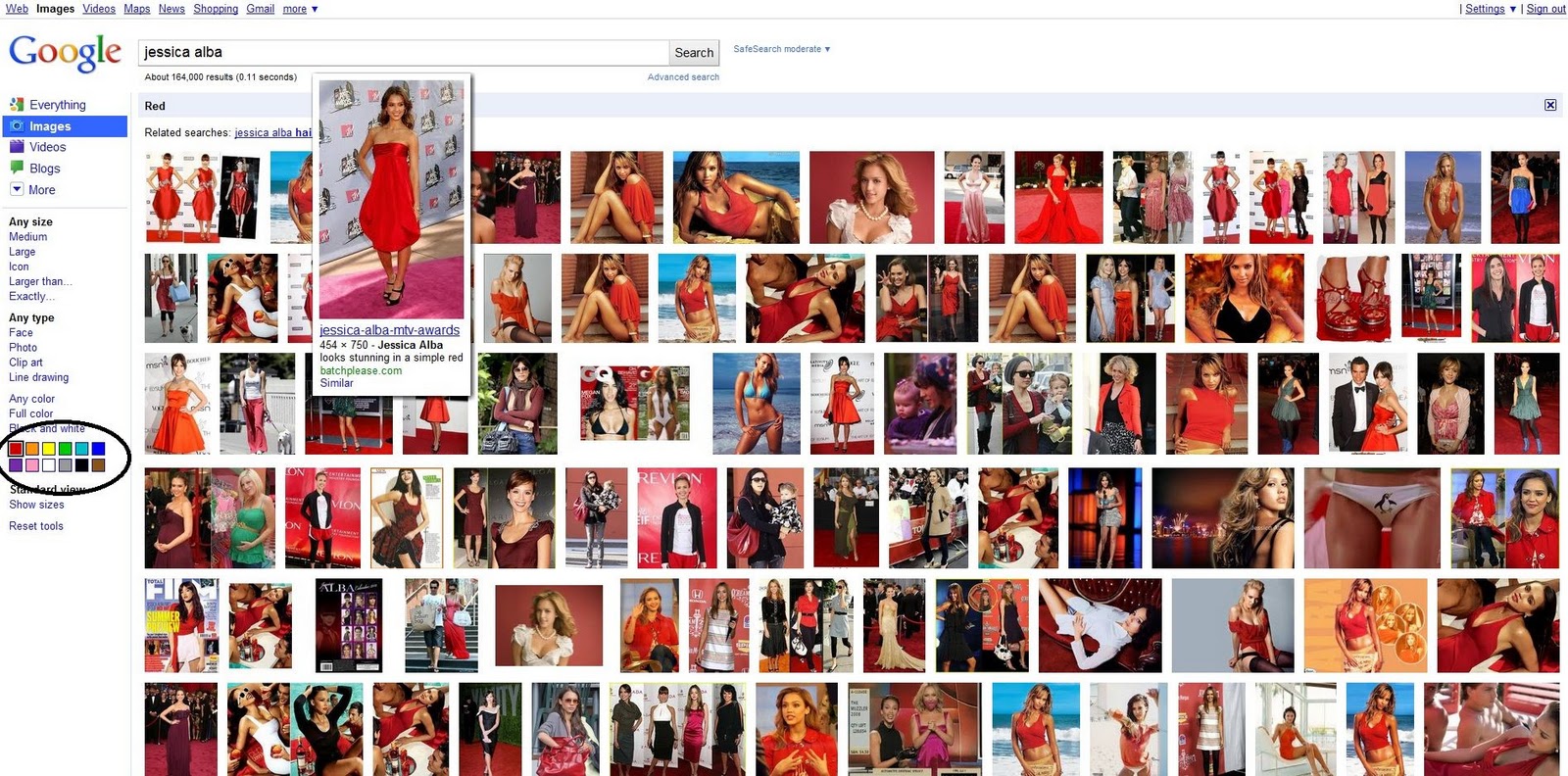This screenshot has height=776, width=1568.
Task: Open the GQ magazine cover thumbnail
Action: [634, 403]
